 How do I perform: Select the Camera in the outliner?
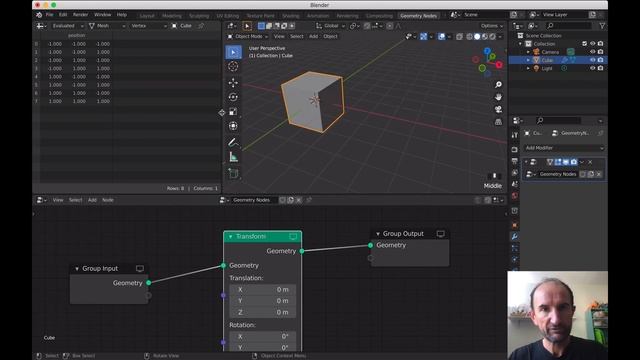click(550, 52)
